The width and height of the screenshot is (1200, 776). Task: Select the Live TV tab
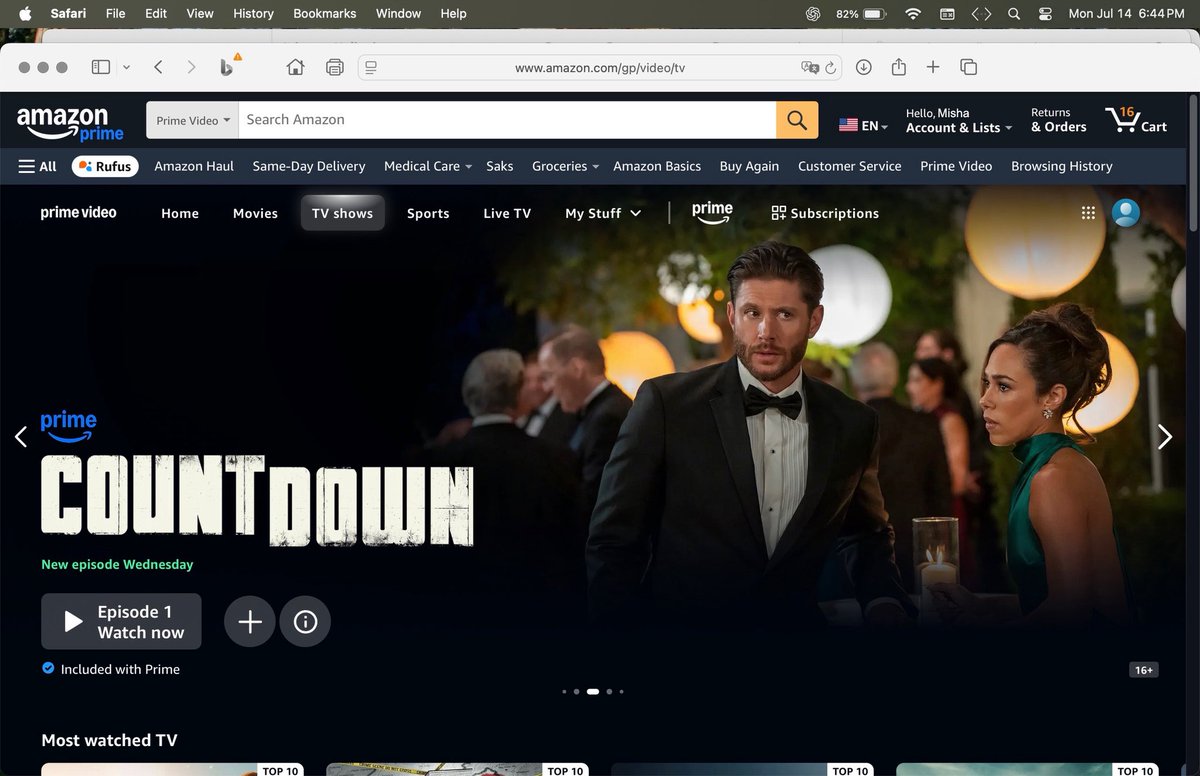click(x=507, y=213)
